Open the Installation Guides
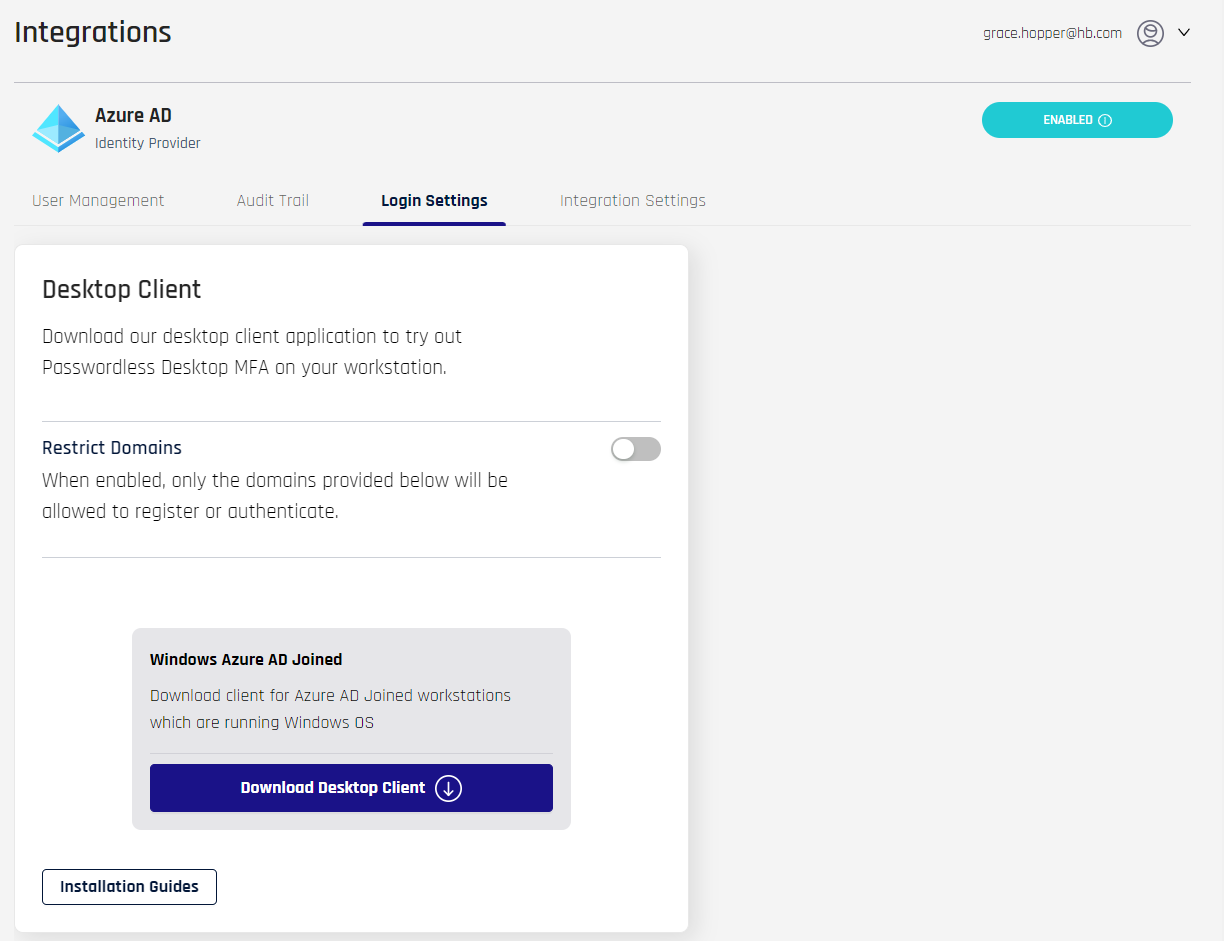 (x=129, y=887)
